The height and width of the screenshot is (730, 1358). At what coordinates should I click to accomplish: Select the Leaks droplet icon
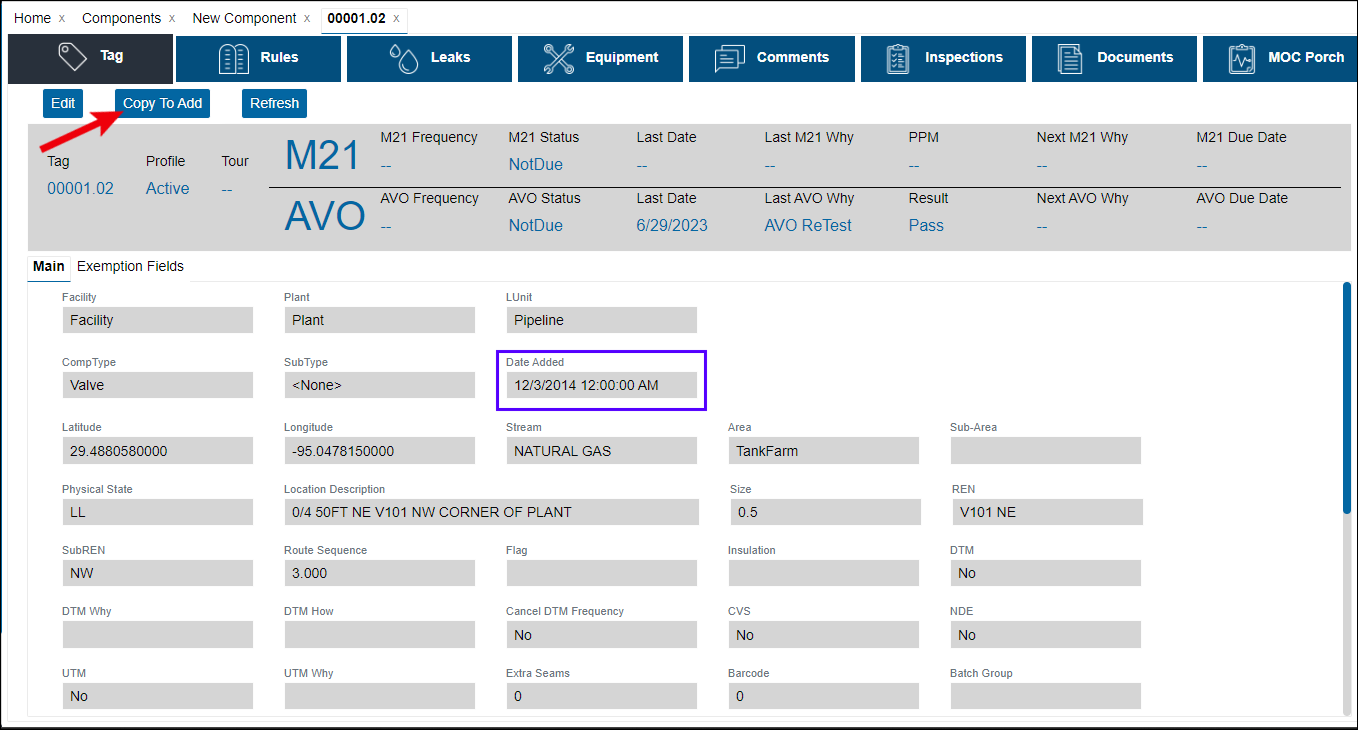pyautogui.click(x=404, y=58)
